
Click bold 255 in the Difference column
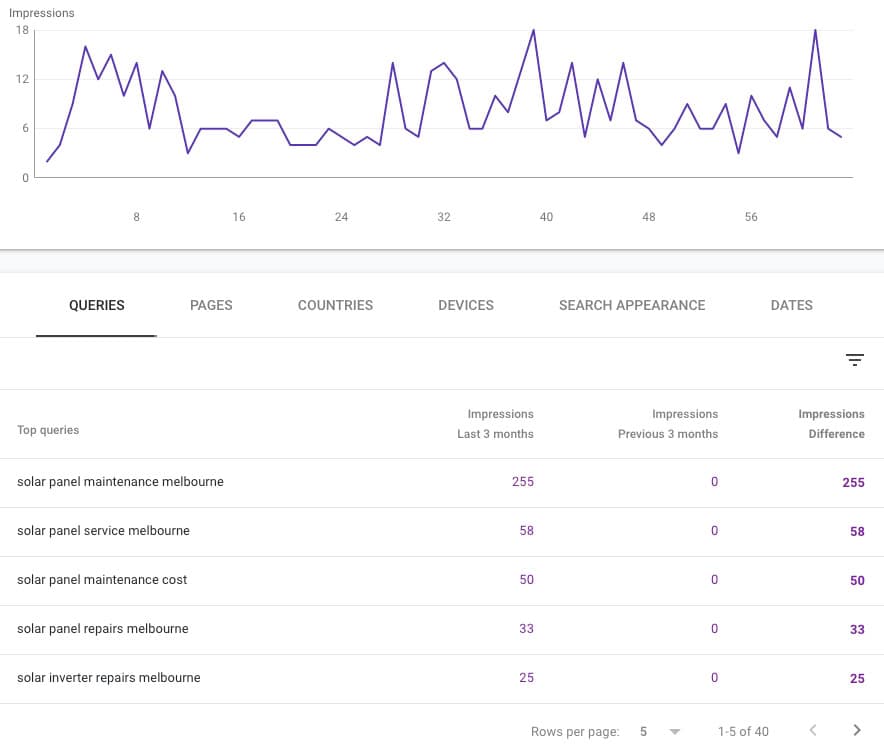pyautogui.click(x=854, y=483)
